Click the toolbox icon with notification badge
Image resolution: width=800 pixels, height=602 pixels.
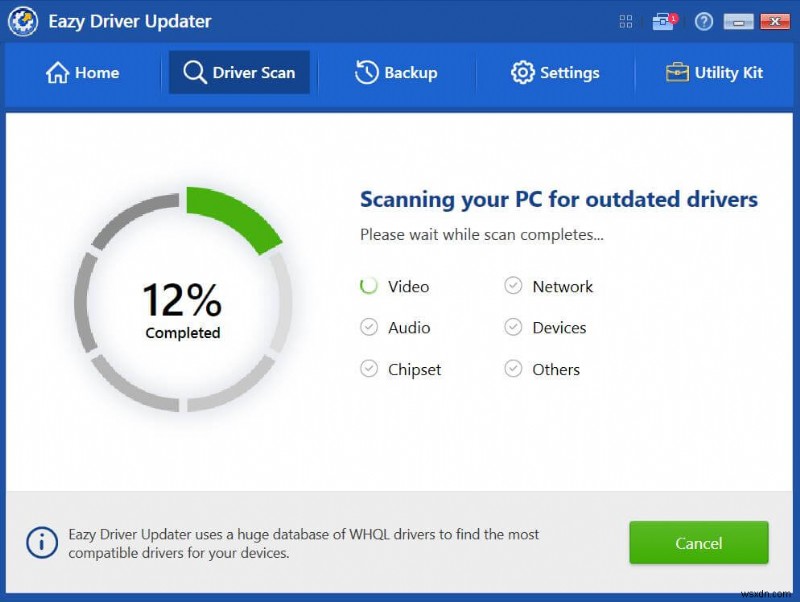(663, 21)
